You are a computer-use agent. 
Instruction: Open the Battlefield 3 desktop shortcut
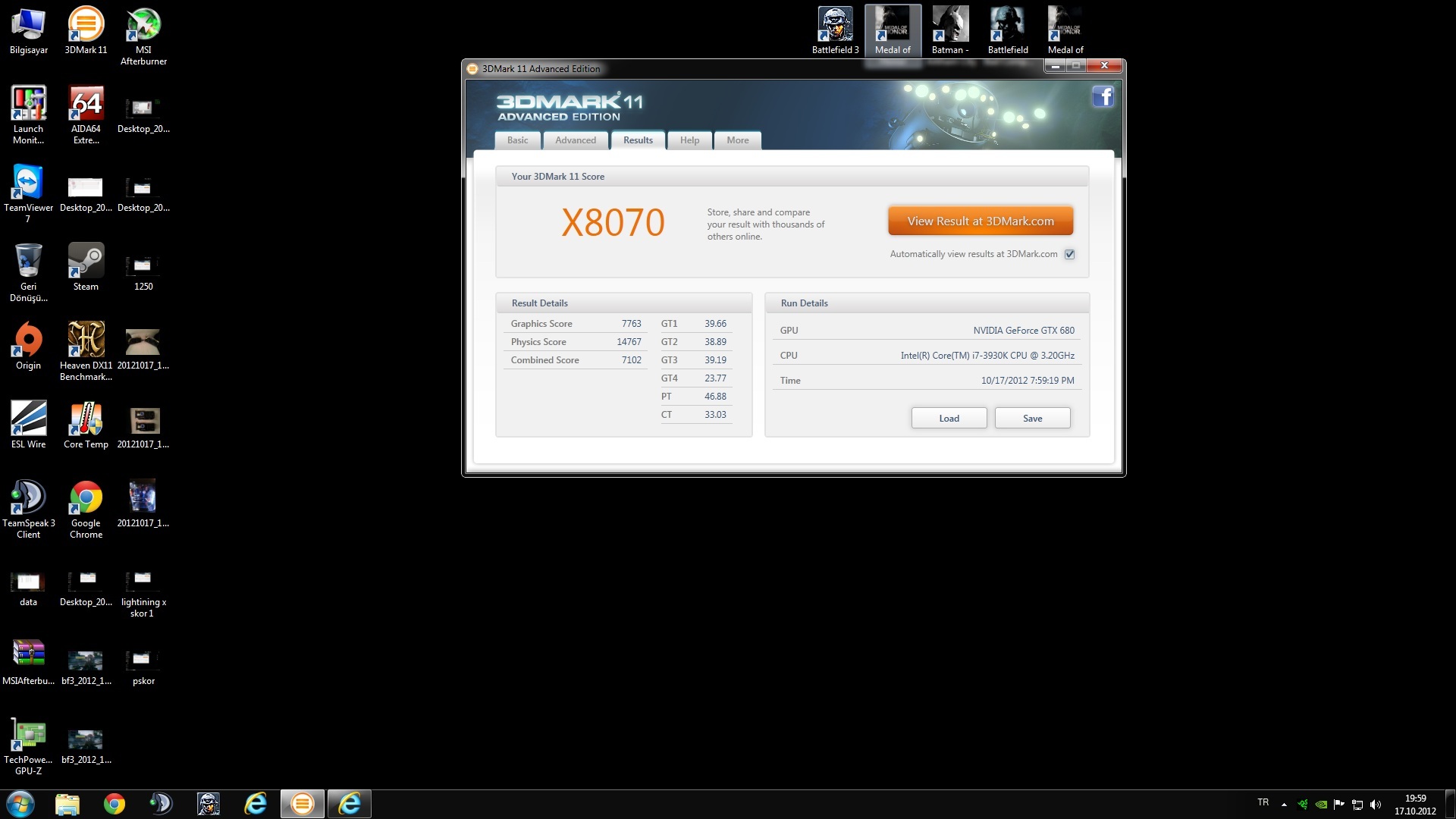tap(835, 31)
